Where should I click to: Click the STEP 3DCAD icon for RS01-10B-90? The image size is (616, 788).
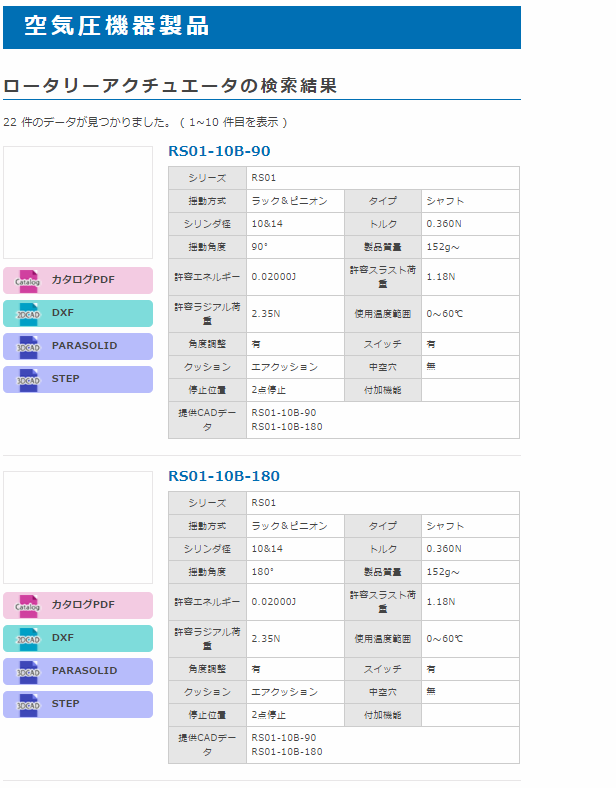click(28, 380)
